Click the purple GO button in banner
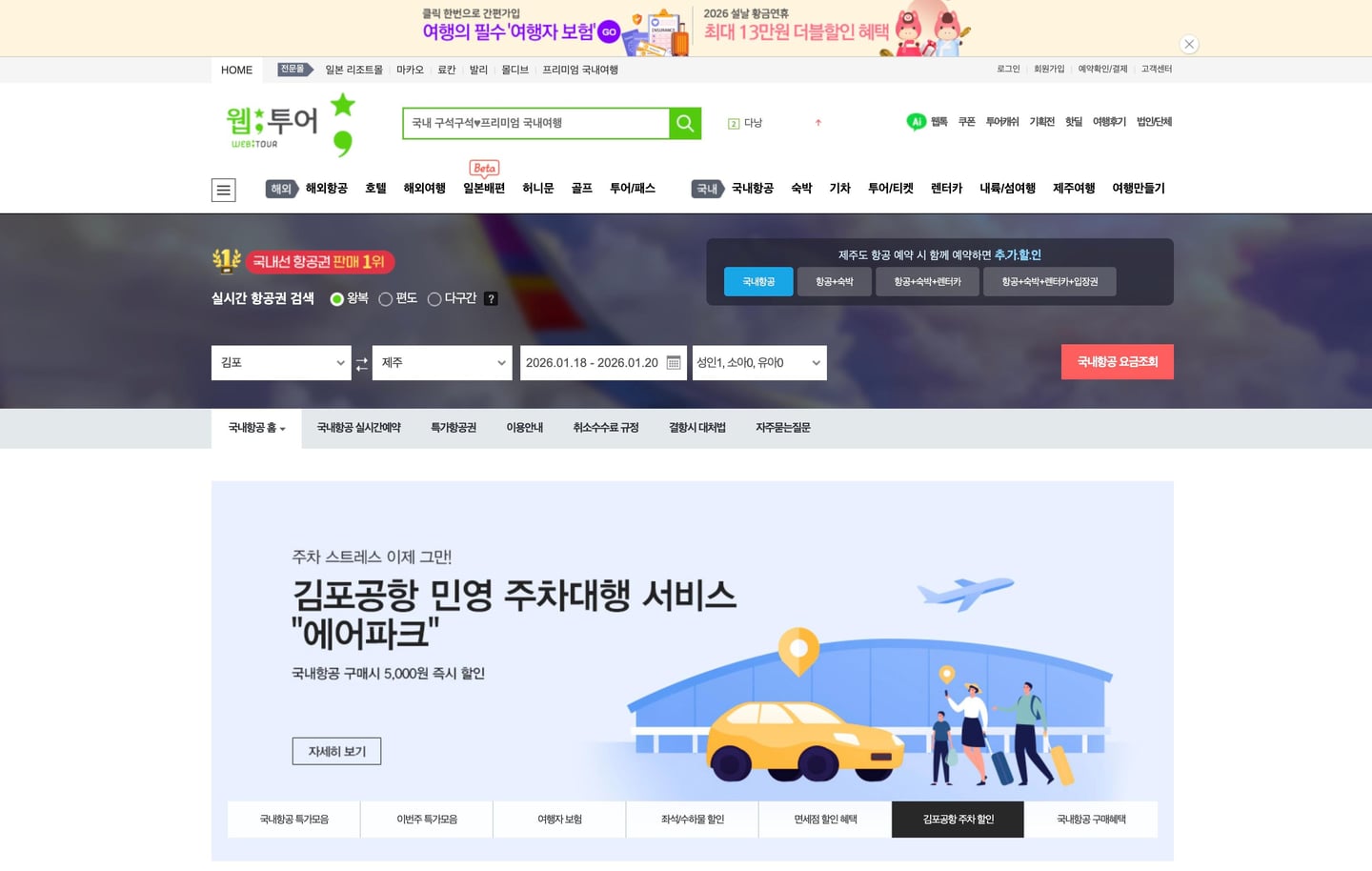Image resolution: width=1372 pixels, height=871 pixels. point(608,32)
